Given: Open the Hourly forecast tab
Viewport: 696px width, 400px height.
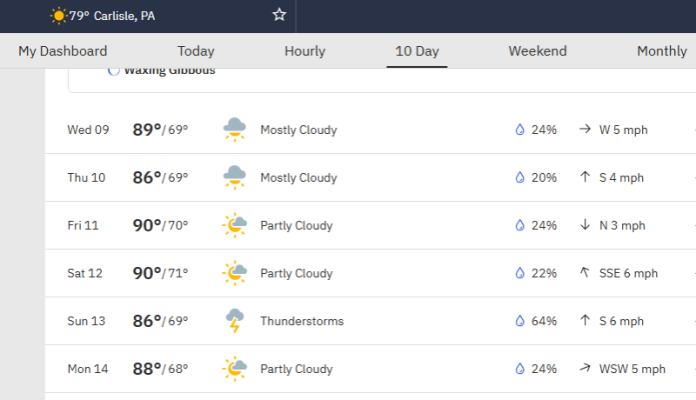Looking at the screenshot, I should 305,51.
